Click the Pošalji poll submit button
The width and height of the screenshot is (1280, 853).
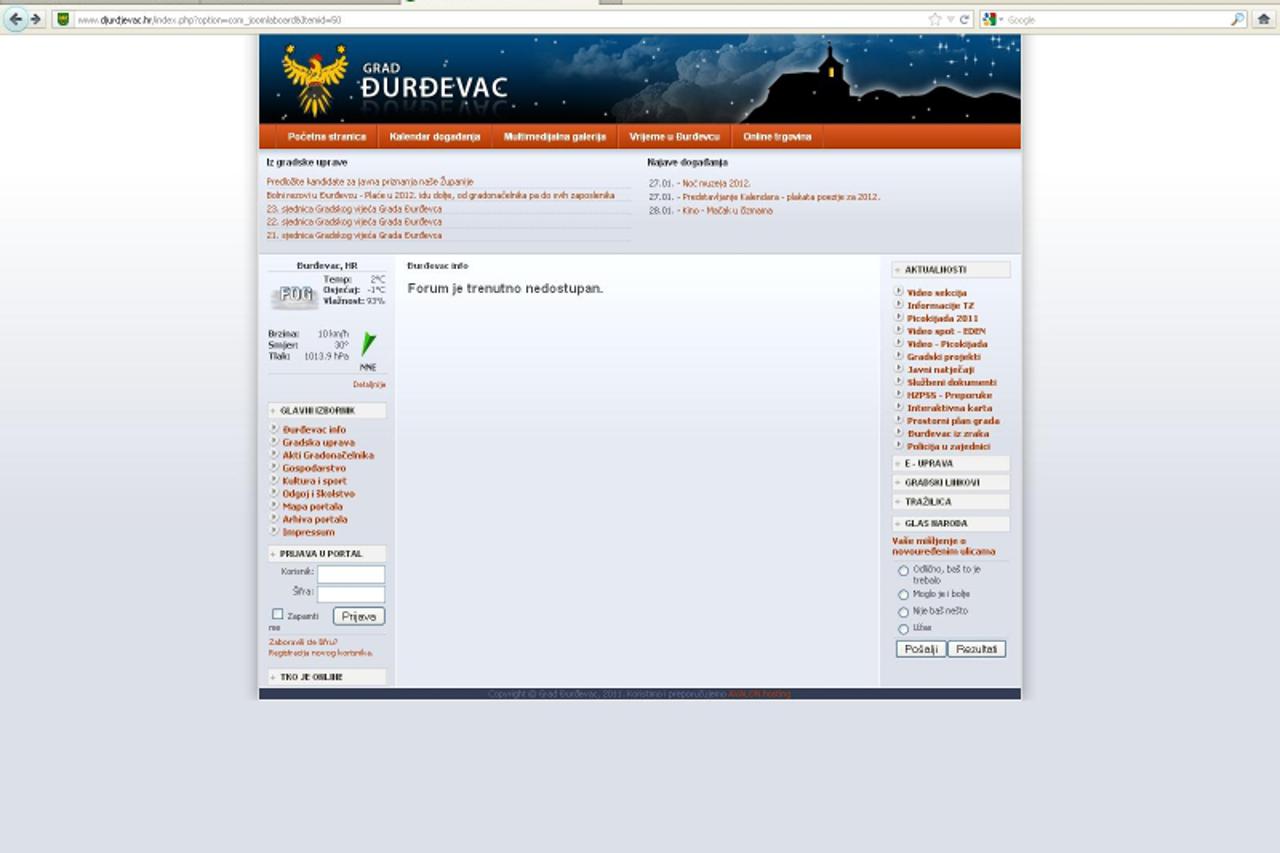[920, 649]
